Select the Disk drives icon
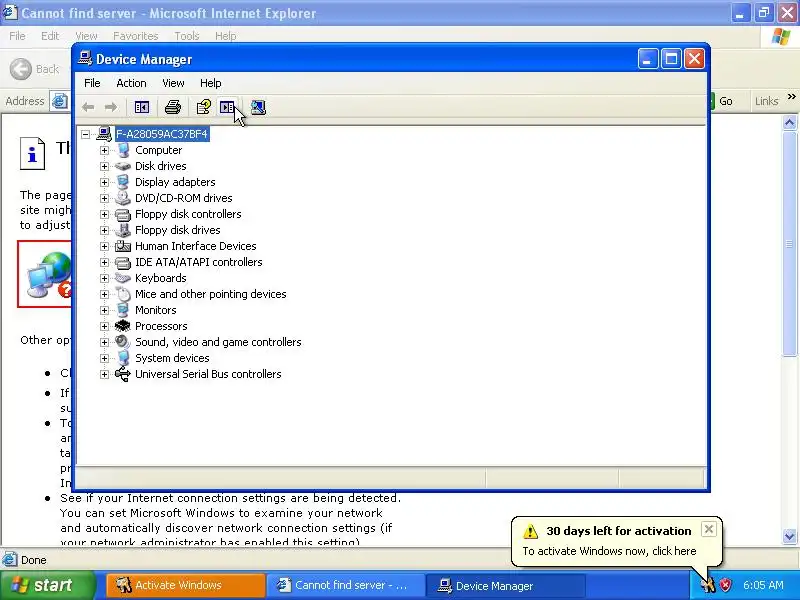The width and height of the screenshot is (800, 600). pos(123,166)
